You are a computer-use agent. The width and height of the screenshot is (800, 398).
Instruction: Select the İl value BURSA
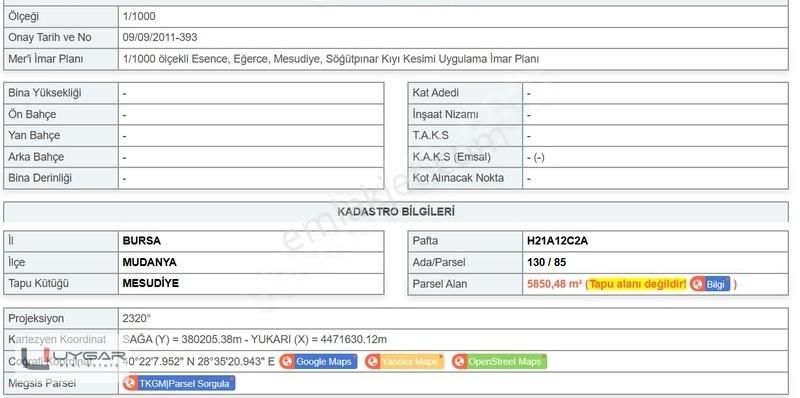tap(141, 241)
